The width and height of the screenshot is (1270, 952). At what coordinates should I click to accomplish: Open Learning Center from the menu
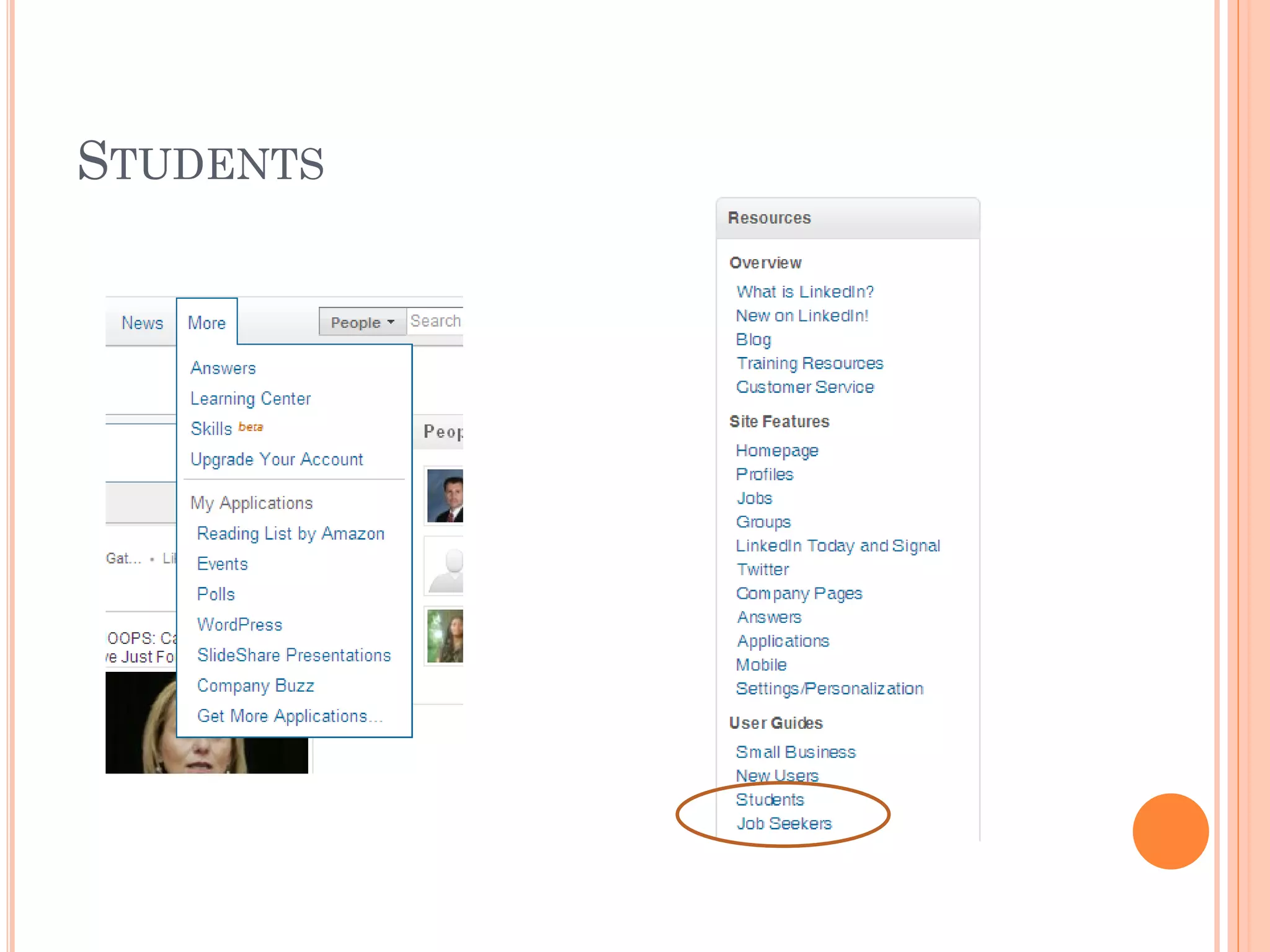(251, 399)
